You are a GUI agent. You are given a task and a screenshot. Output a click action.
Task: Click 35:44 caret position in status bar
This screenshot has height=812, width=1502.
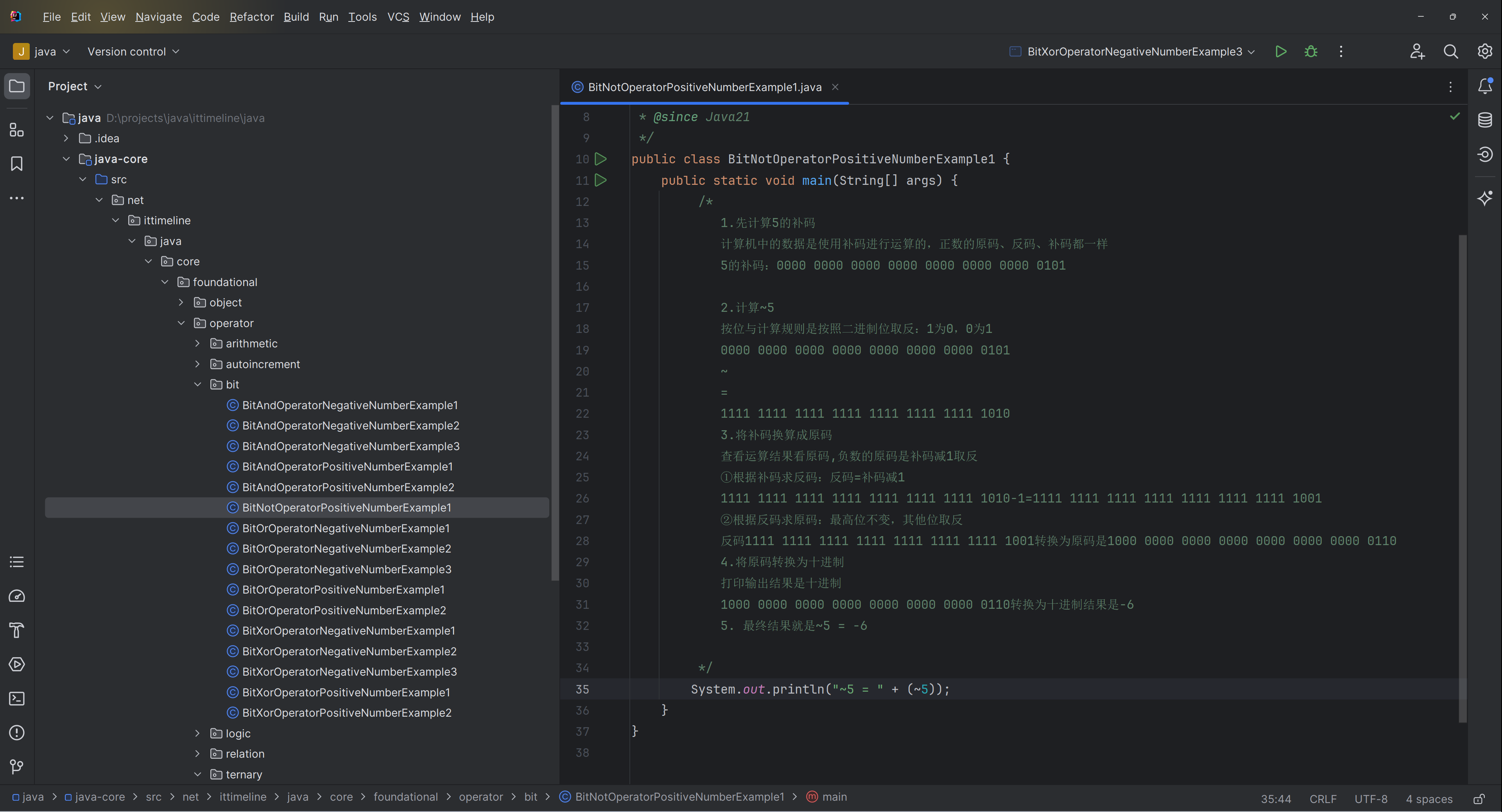coord(1276,799)
